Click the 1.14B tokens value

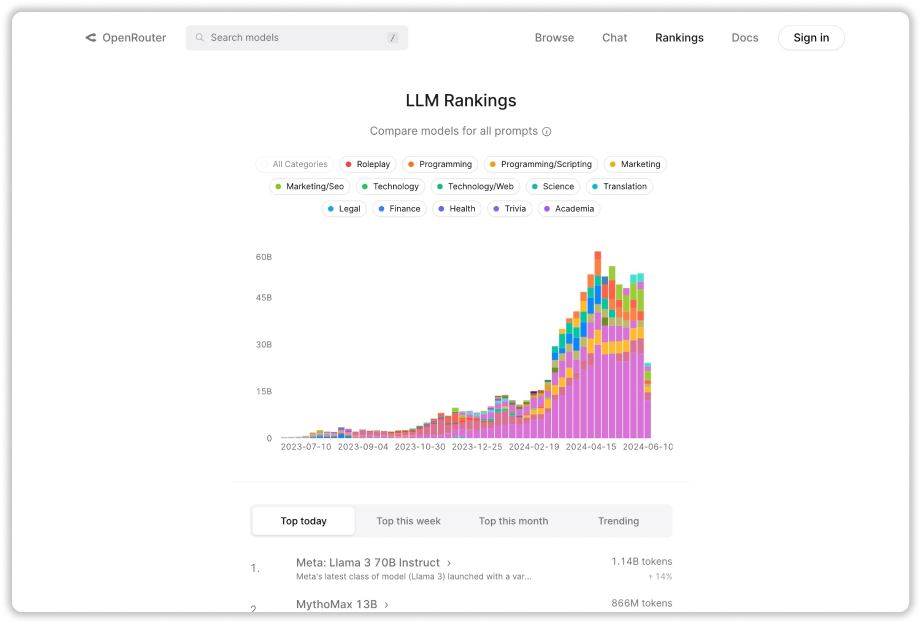click(642, 562)
